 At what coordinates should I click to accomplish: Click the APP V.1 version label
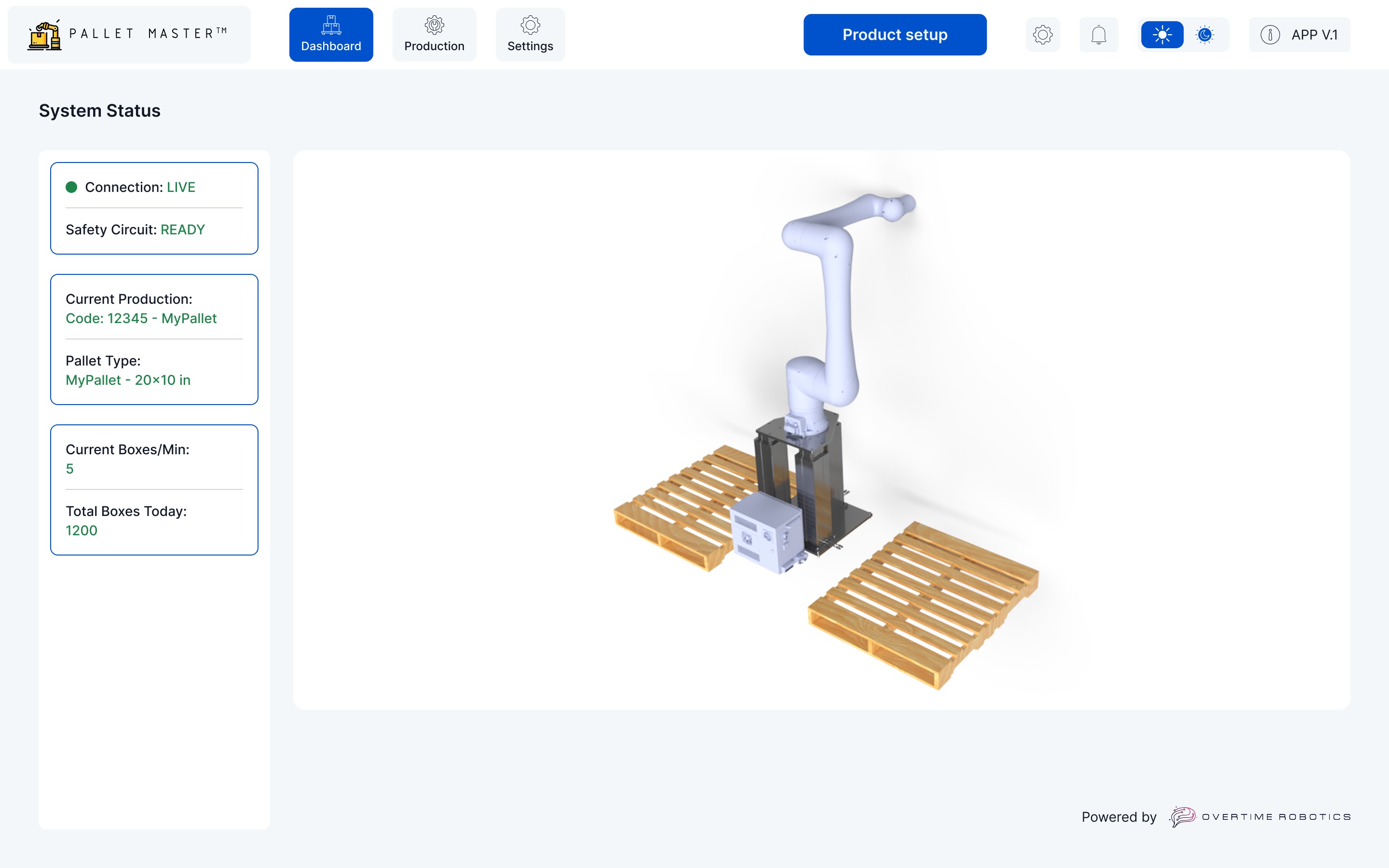point(1314,34)
